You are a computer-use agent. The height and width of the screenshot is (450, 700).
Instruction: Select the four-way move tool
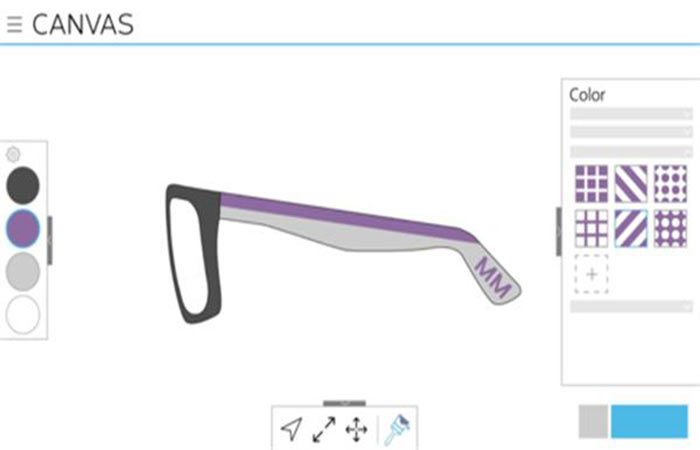(357, 429)
